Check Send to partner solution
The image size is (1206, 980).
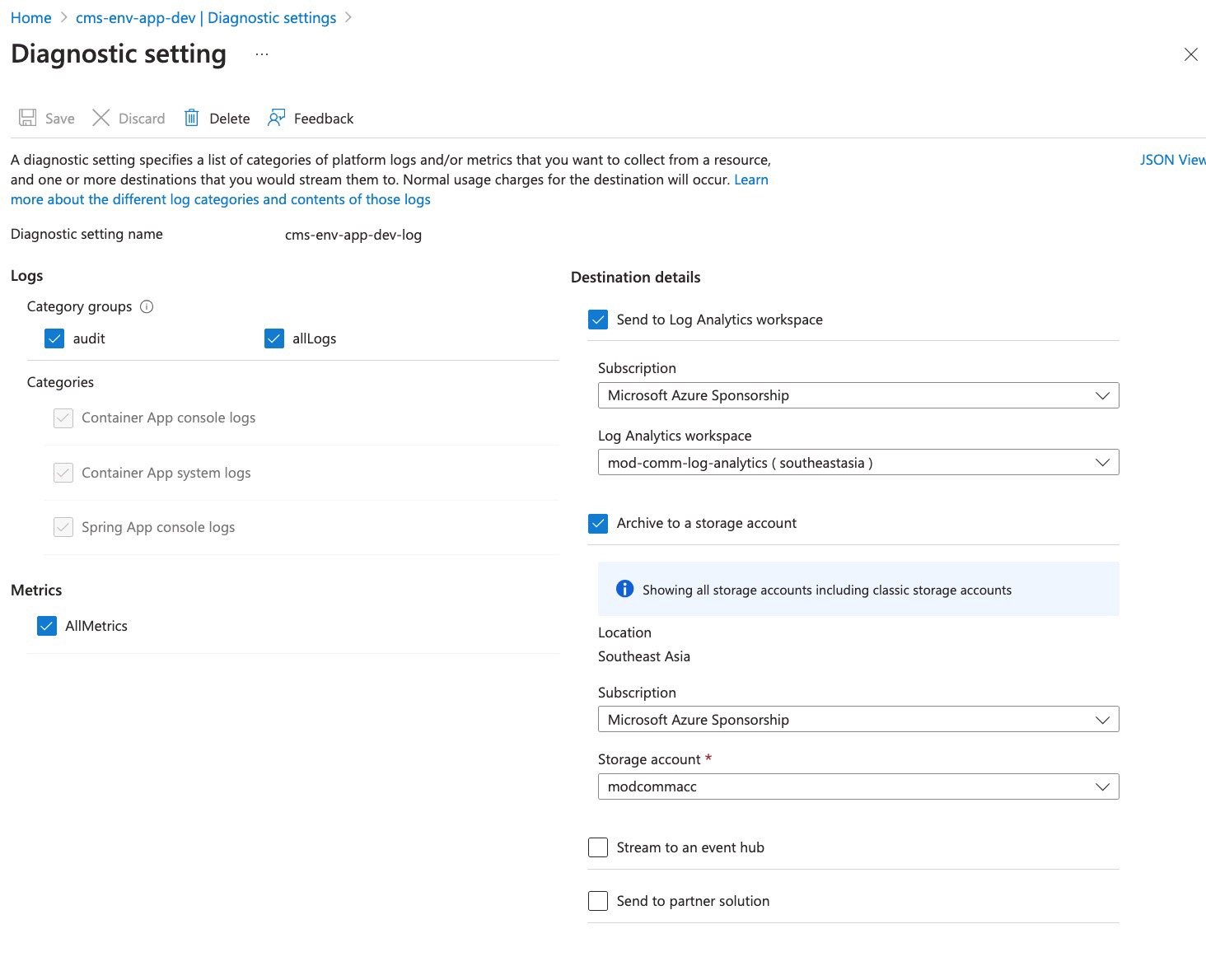598,901
